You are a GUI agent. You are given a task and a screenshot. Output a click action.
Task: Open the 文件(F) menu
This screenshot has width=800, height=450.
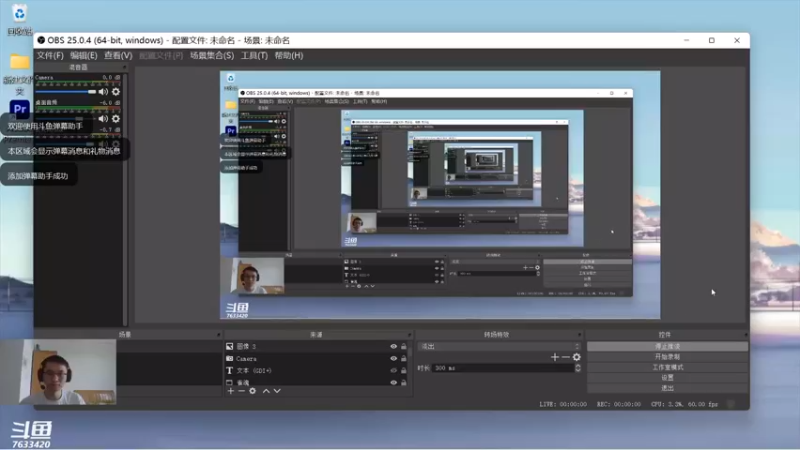(50, 56)
